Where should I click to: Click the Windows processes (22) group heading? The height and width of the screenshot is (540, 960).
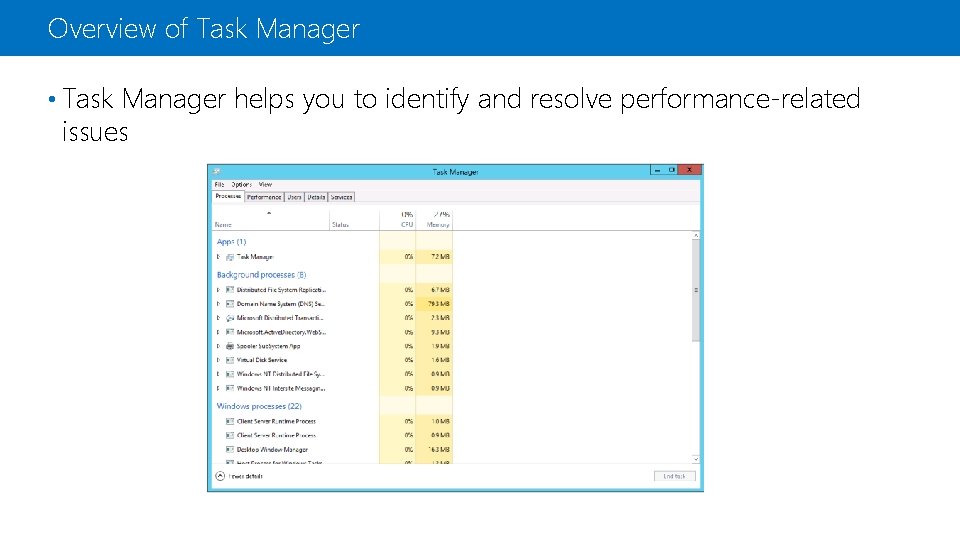(x=259, y=406)
